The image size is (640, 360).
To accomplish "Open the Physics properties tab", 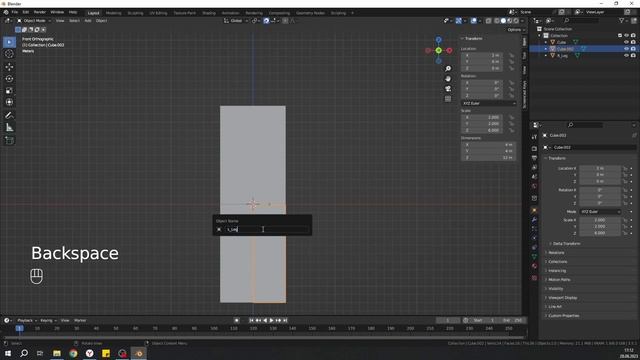I will (x=534, y=238).
